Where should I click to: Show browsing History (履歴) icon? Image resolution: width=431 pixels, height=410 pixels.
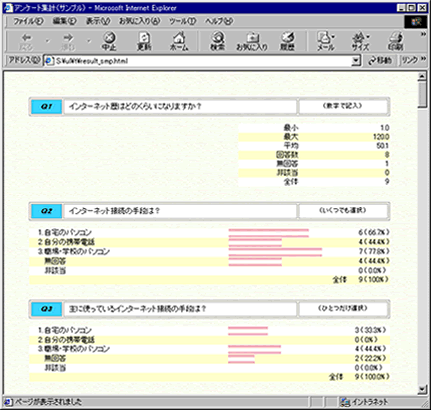(288, 41)
